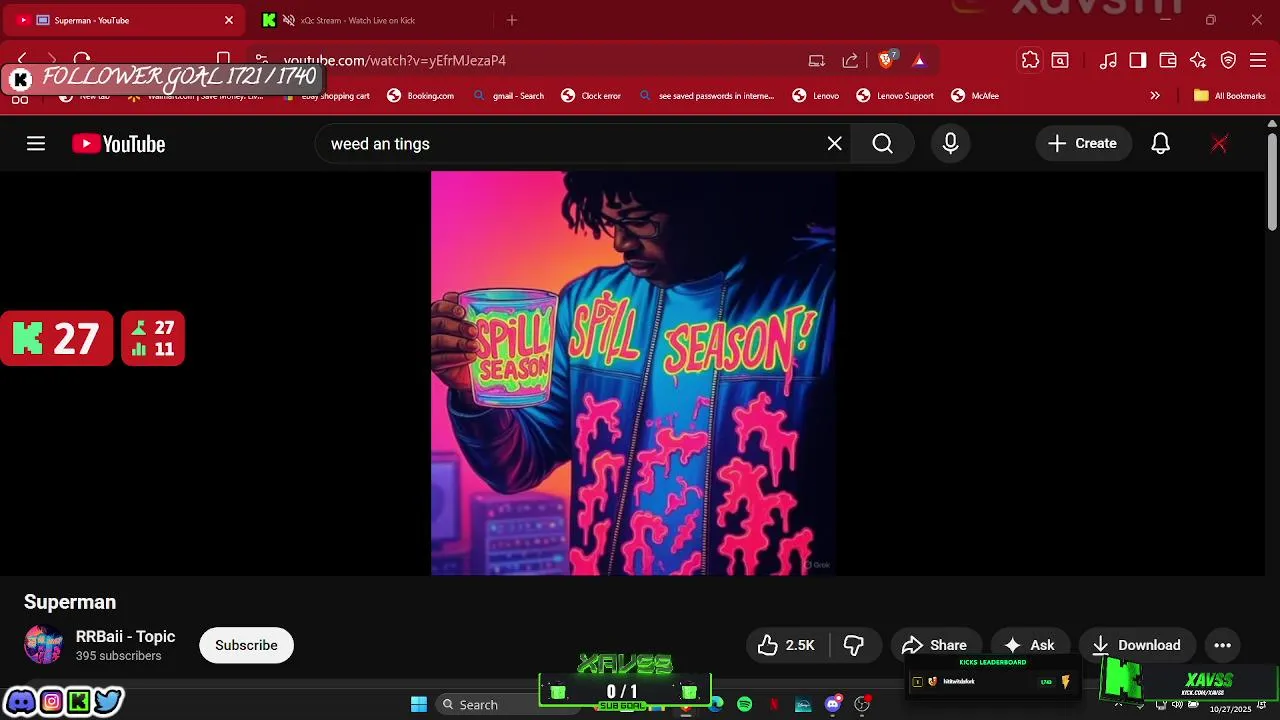Open a new browser tab
Screen dimensions: 1280x720
[512, 20]
